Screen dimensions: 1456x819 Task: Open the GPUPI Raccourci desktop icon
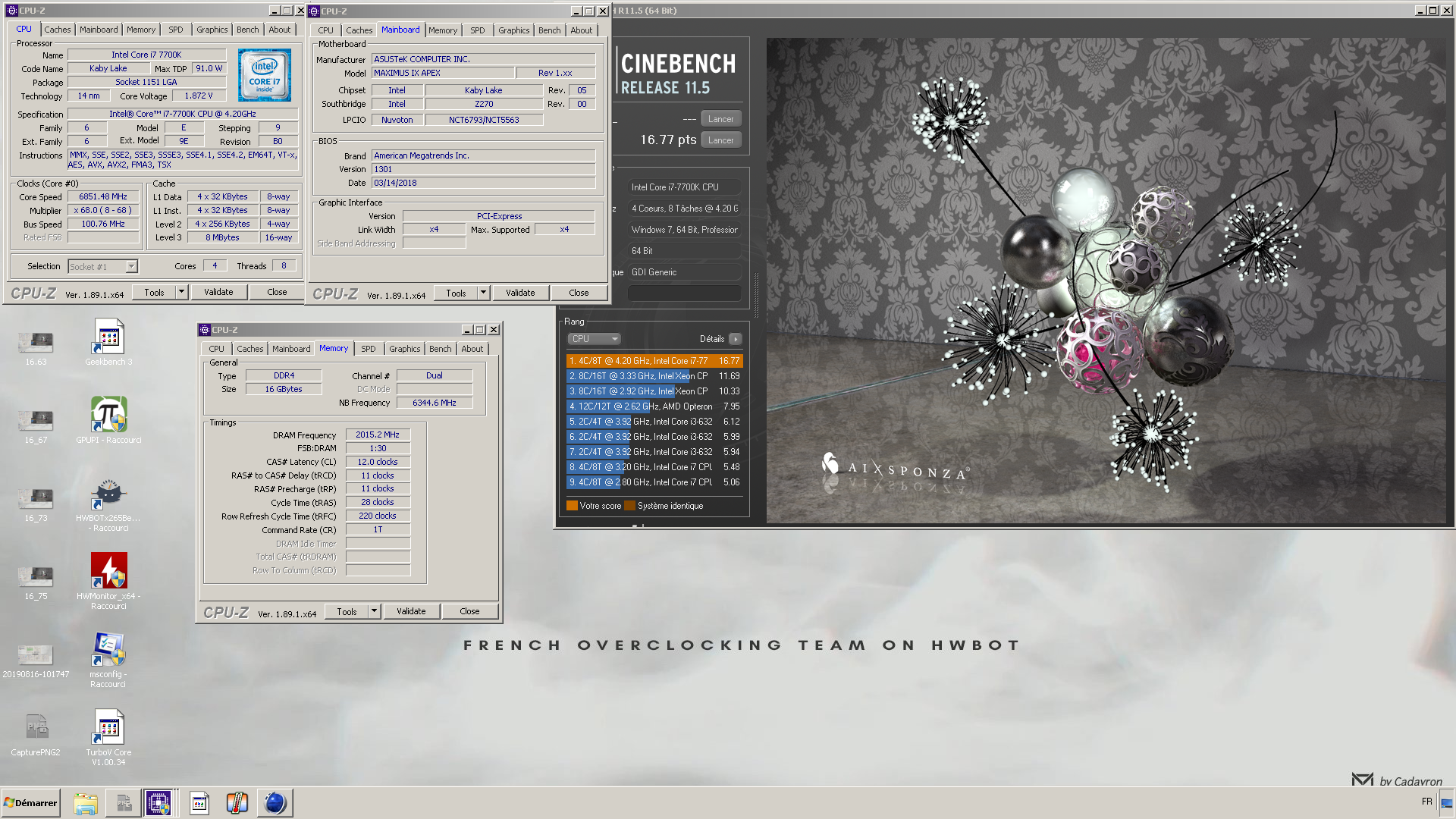(x=108, y=419)
